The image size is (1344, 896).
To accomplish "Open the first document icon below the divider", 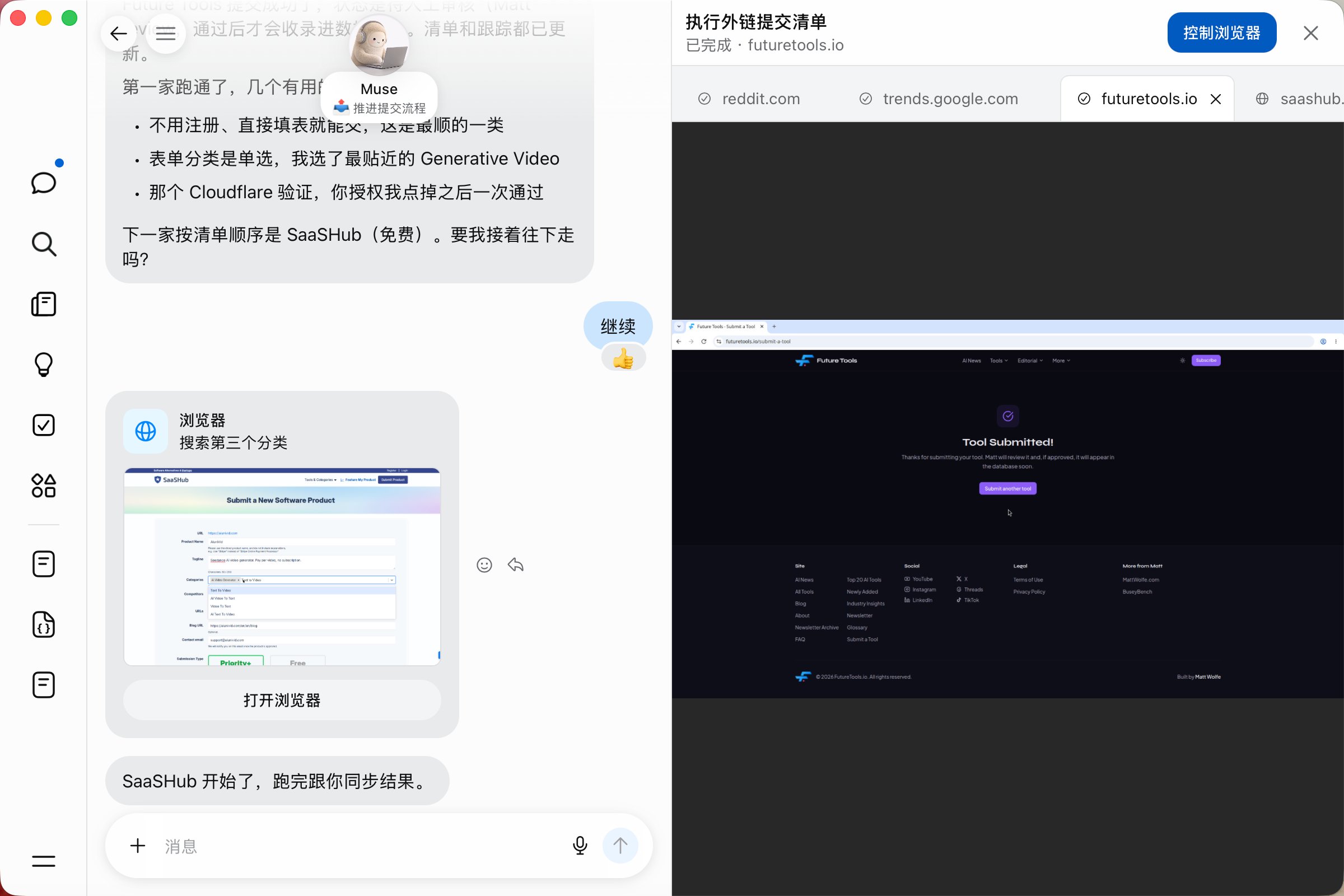I will click(x=44, y=564).
